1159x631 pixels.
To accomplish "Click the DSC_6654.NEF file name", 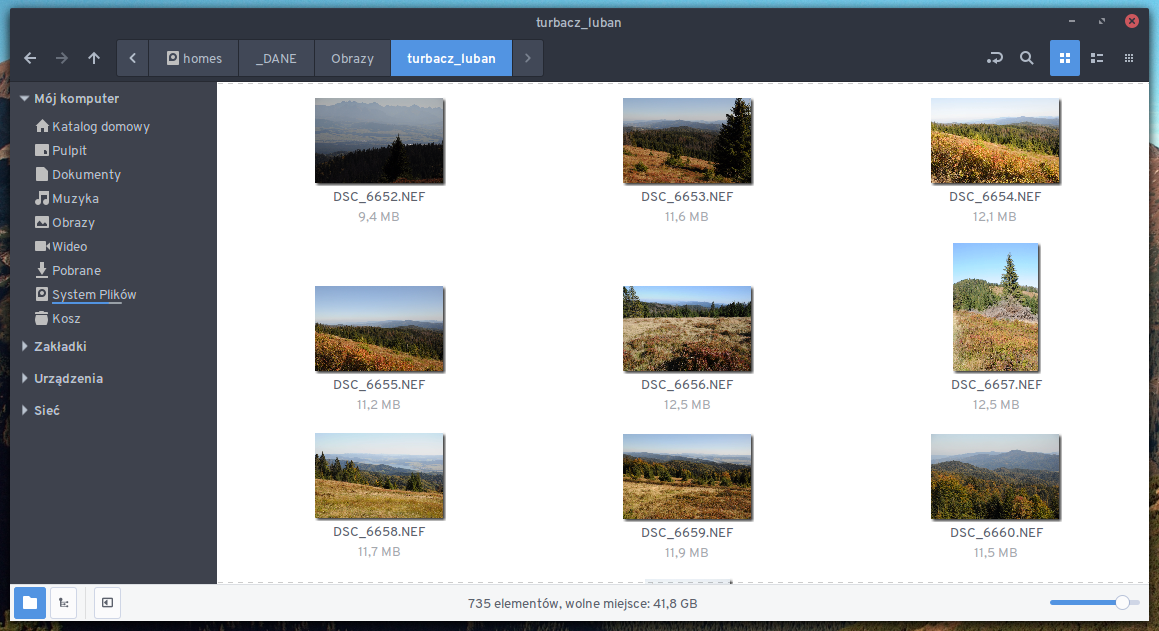I will [x=995, y=197].
